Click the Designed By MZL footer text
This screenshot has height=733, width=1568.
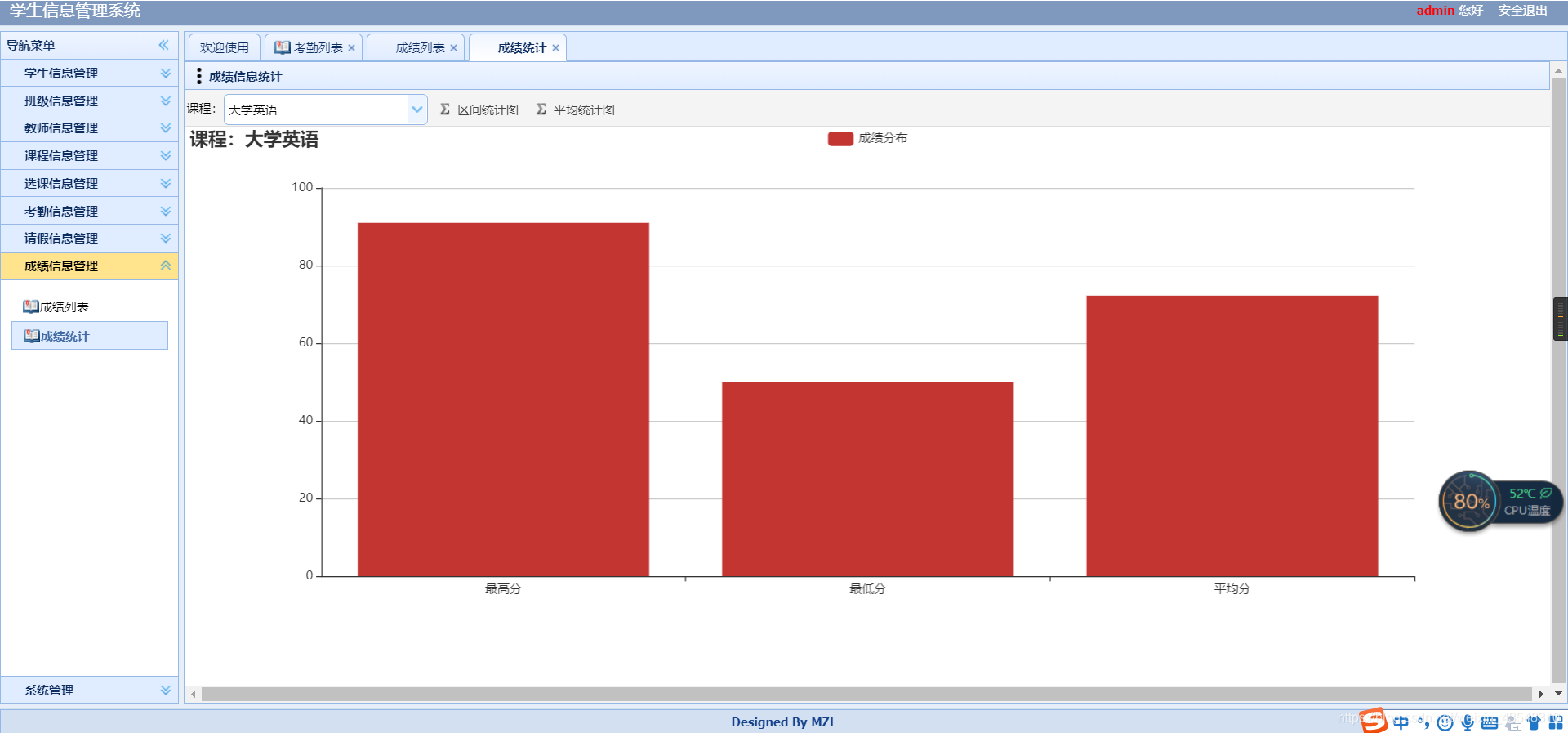coord(784,722)
